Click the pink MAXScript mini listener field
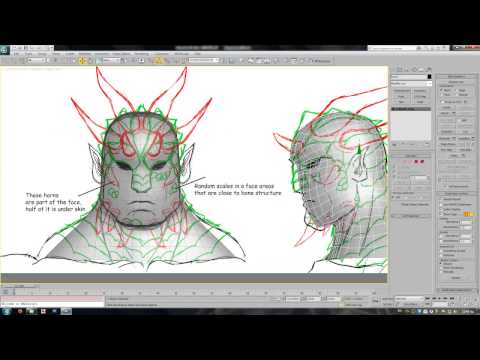The width and height of the screenshot is (480, 360). (x=52, y=299)
